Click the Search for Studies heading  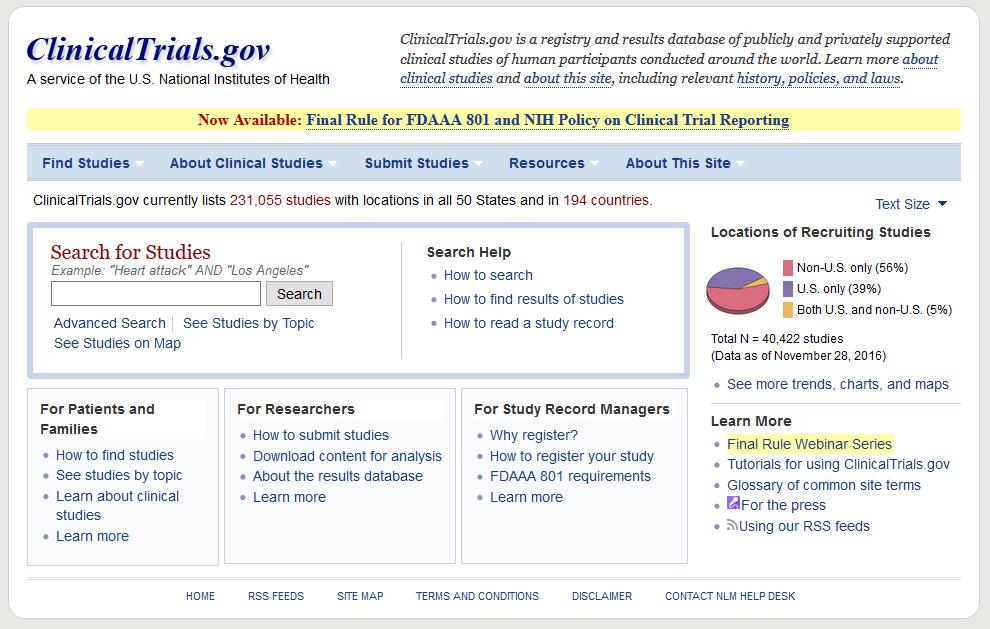click(x=131, y=252)
